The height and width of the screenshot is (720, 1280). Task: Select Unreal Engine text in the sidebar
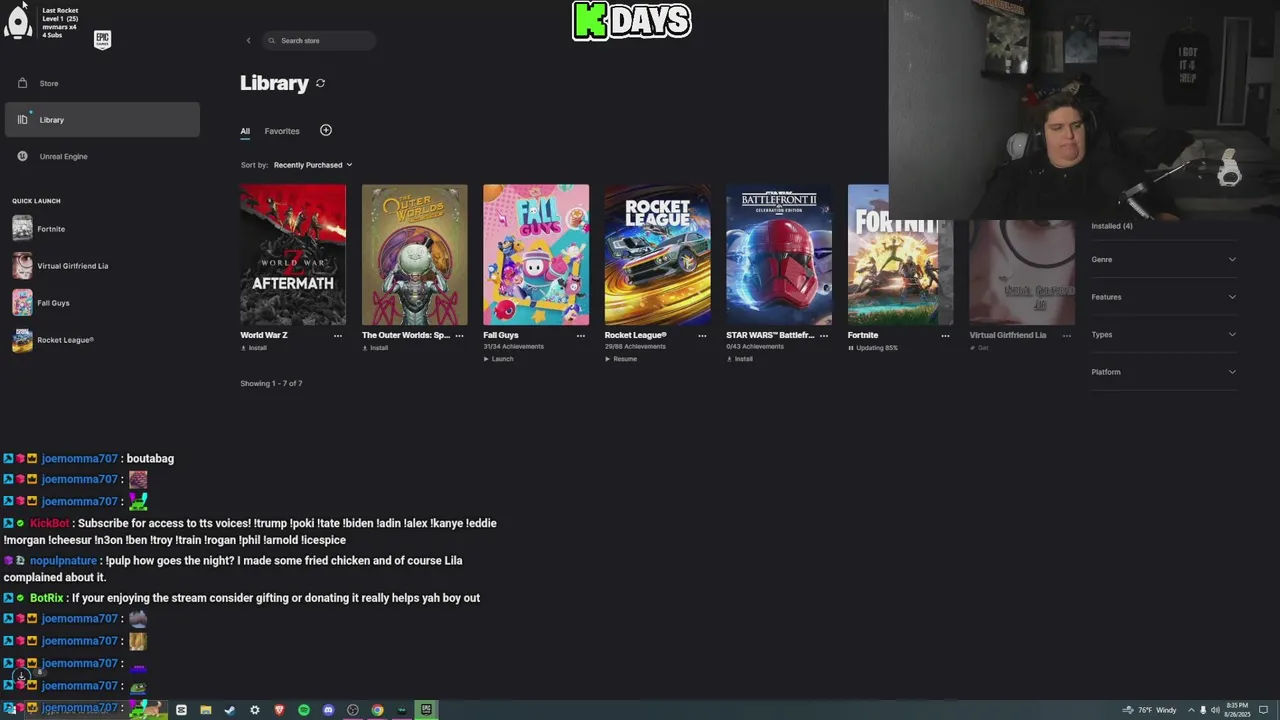63,156
